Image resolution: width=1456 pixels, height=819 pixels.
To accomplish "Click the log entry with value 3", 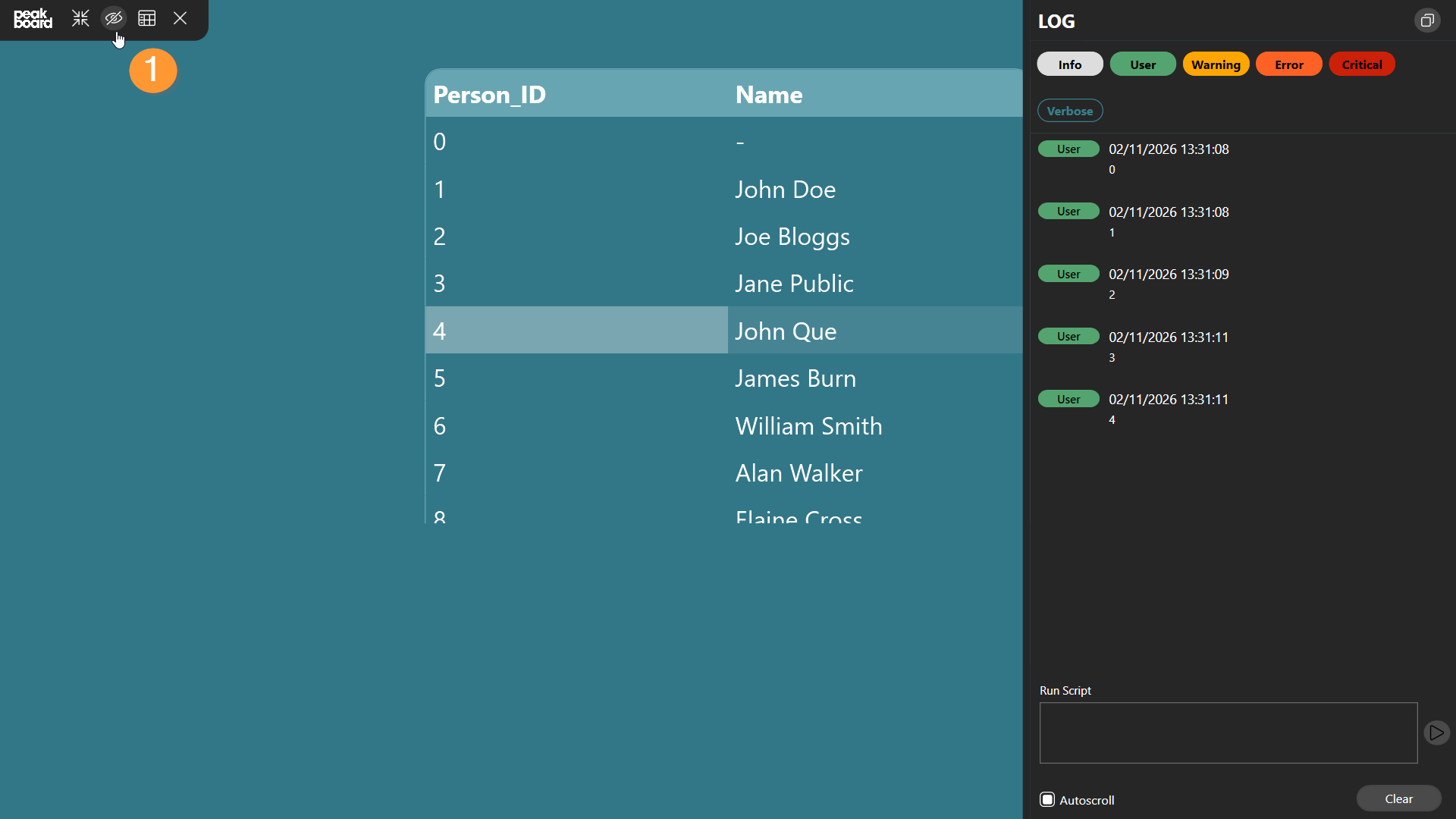I will [x=1168, y=346].
